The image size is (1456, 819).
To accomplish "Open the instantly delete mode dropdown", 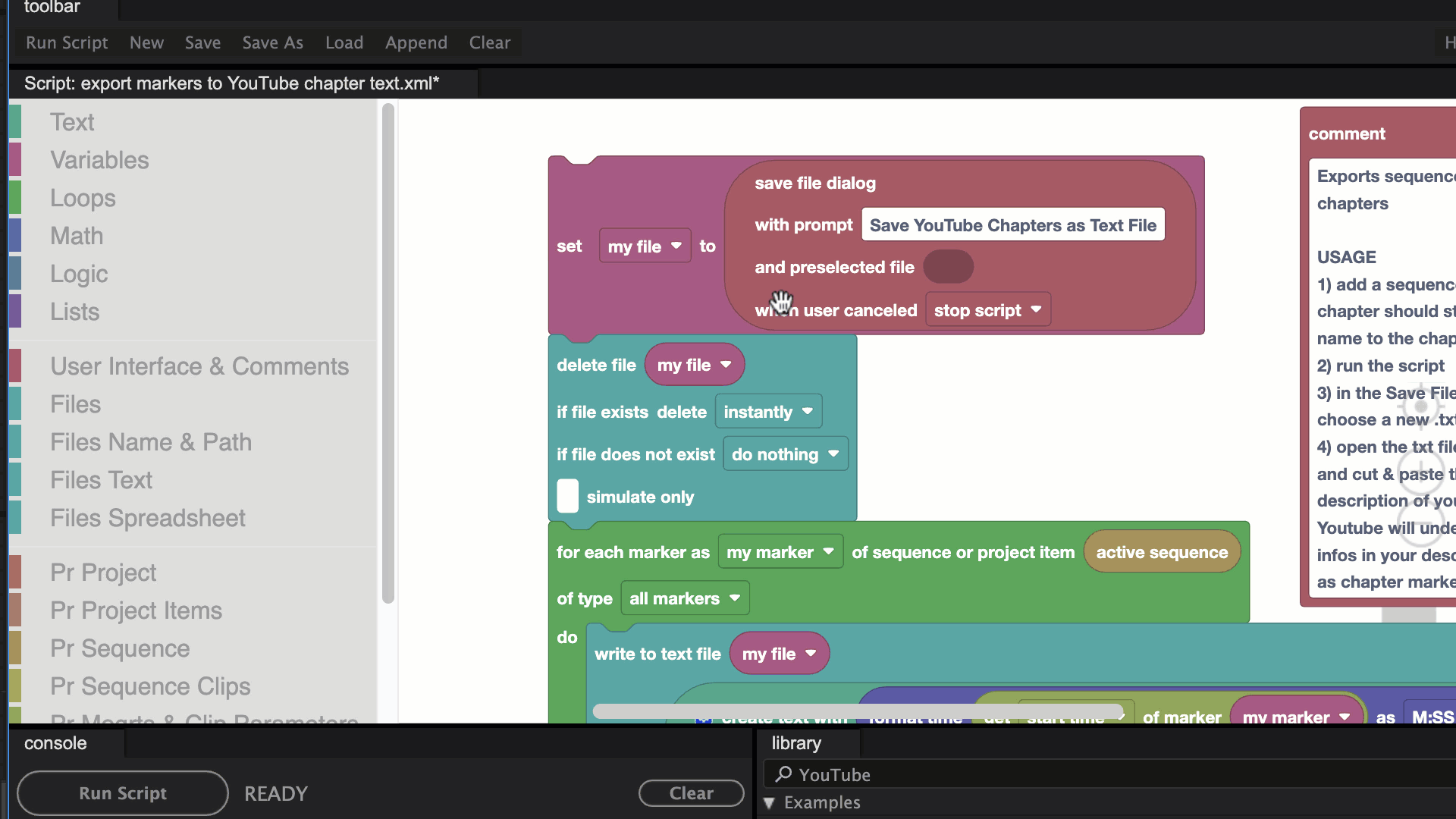I will point(767,412).
